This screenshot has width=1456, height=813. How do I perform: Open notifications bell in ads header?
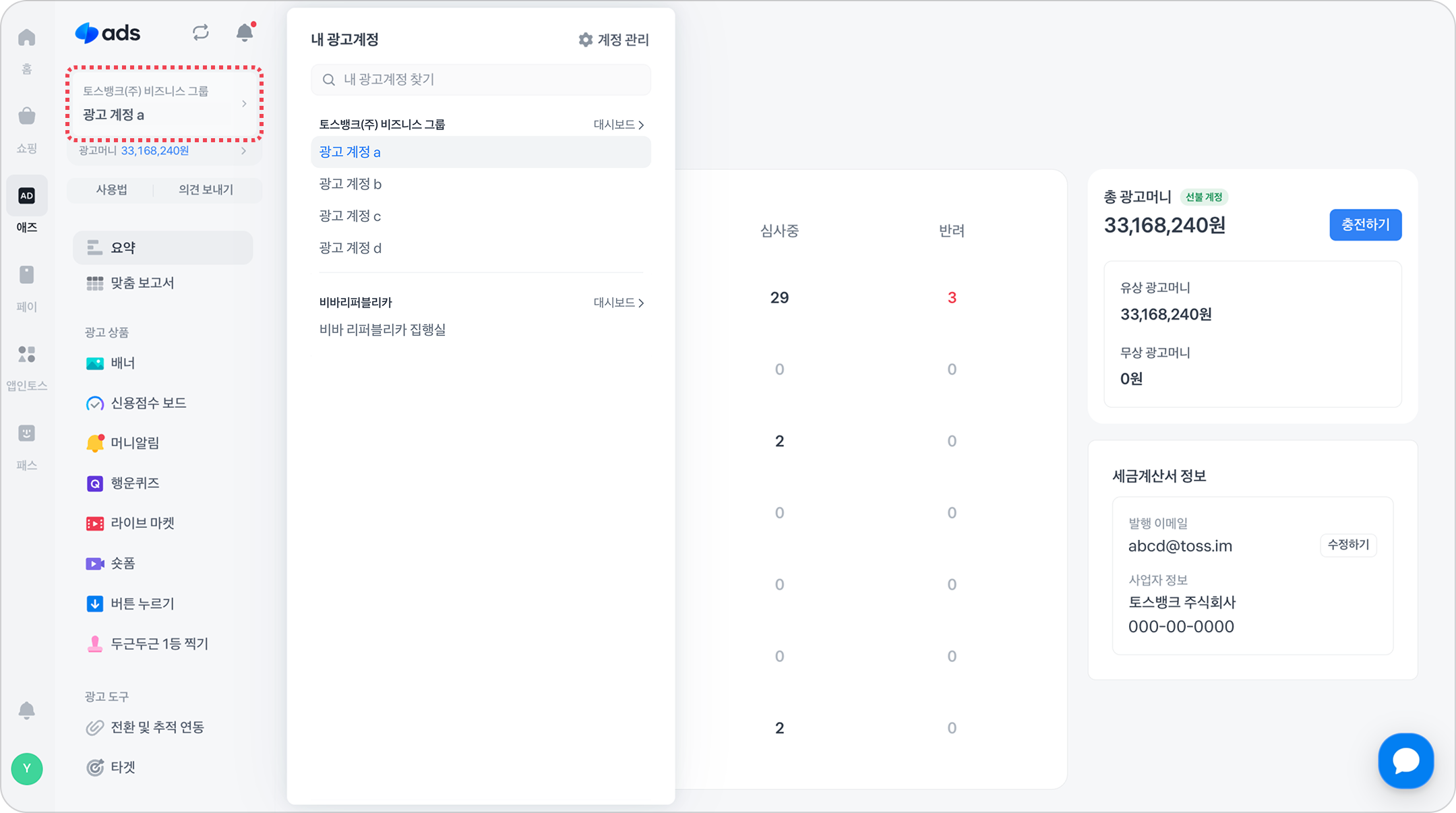245,32
